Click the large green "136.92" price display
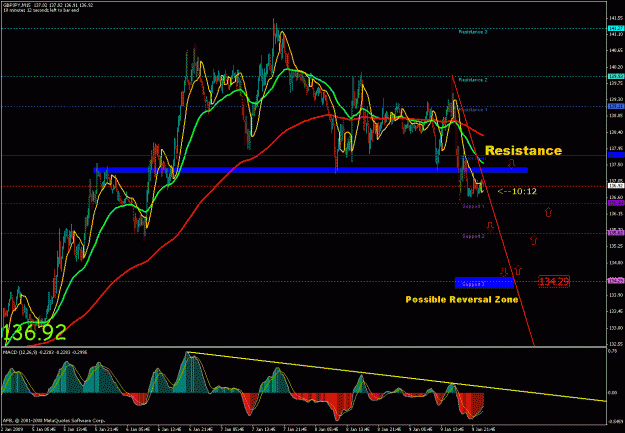Image resolution: width=625 pixels, height=433 pixels. pyautogui.click(x=33, y=333)
